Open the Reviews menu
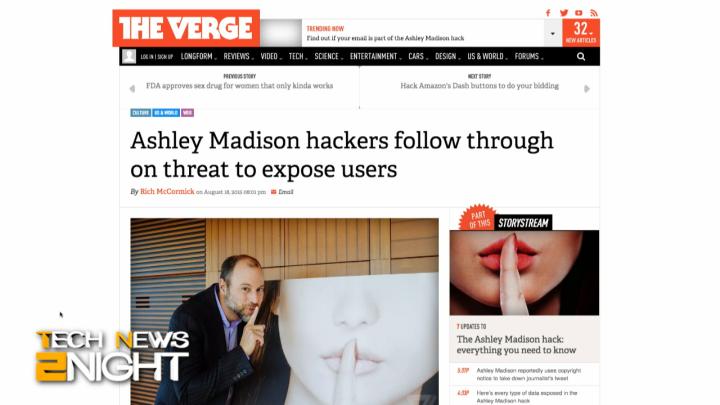The height and width of the screenshot is (405, 720). (238, 56)
